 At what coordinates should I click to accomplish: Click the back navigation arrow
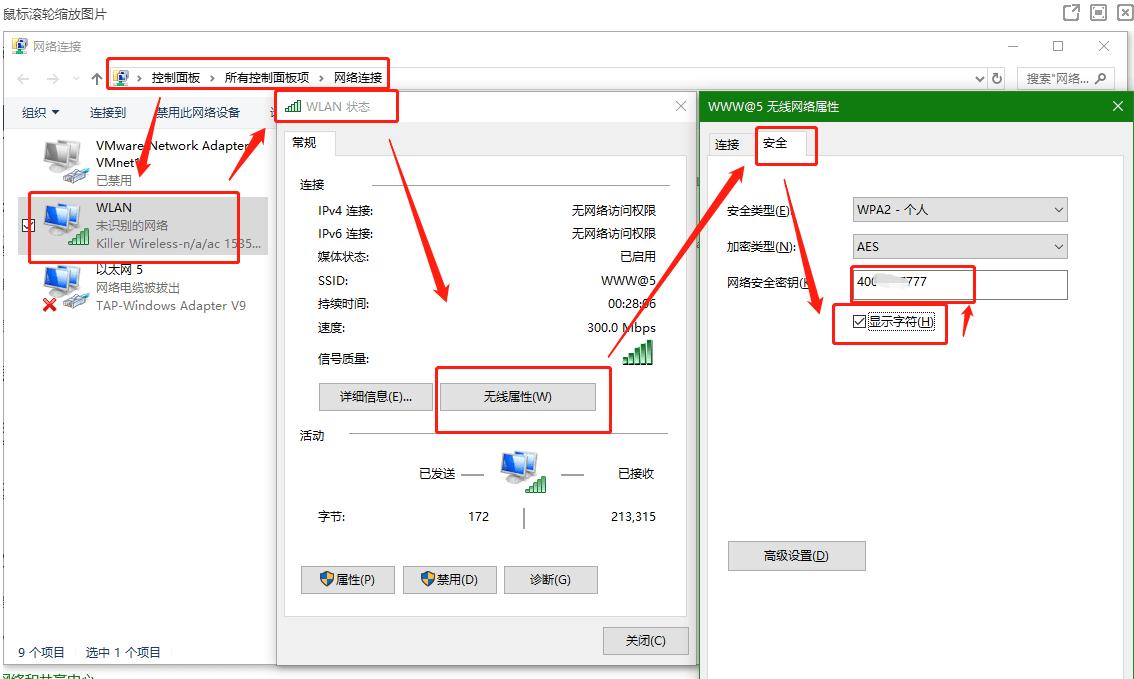click(x=22, y=77)
